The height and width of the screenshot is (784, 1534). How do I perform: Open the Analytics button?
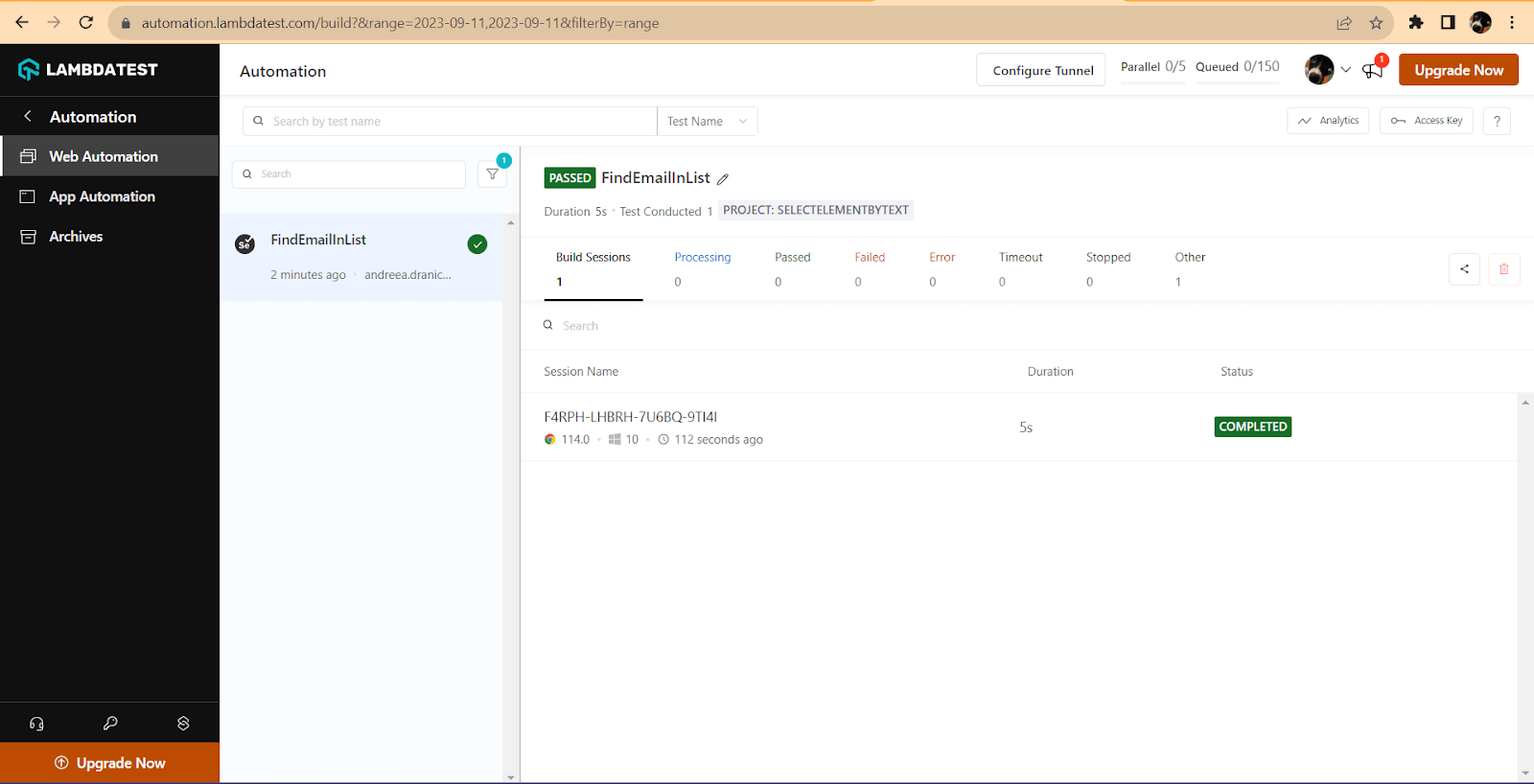click(x=1328, y=121)
